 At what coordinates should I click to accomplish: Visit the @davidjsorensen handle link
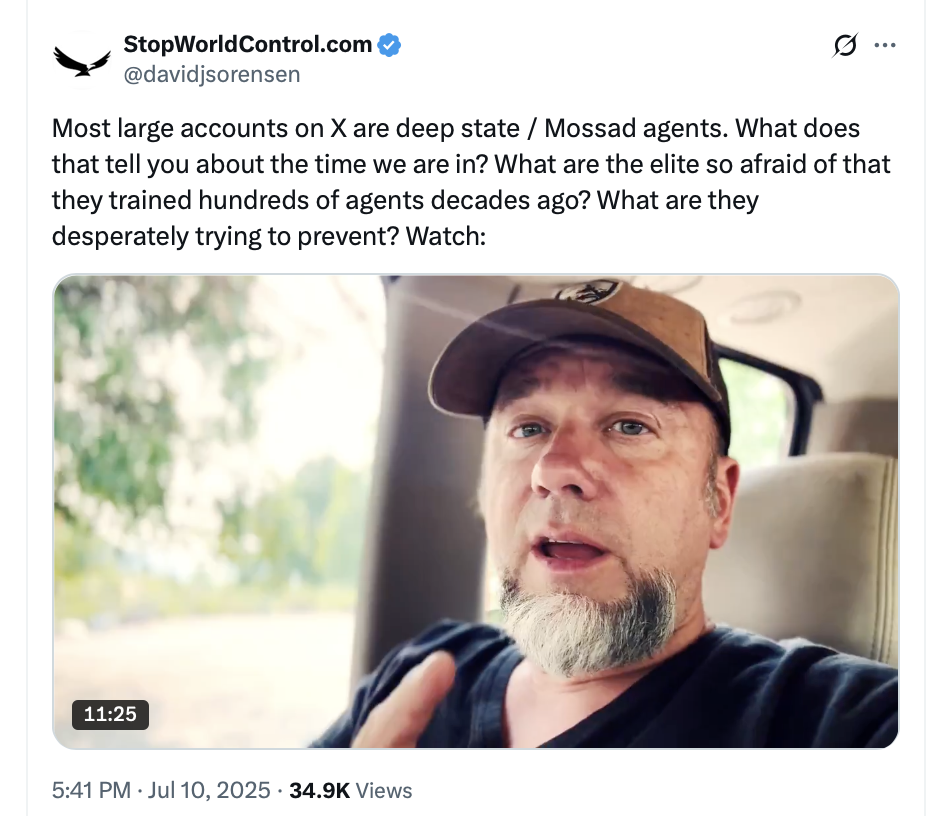211,74
